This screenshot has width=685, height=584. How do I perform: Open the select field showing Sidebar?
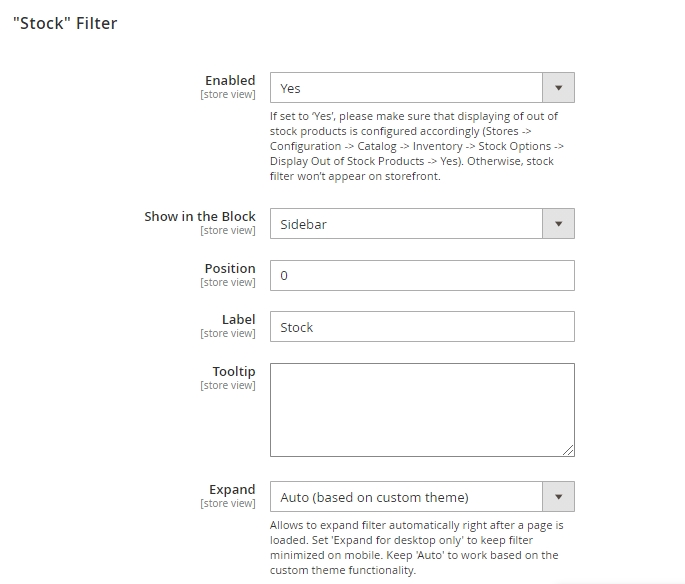coord(406,224)
